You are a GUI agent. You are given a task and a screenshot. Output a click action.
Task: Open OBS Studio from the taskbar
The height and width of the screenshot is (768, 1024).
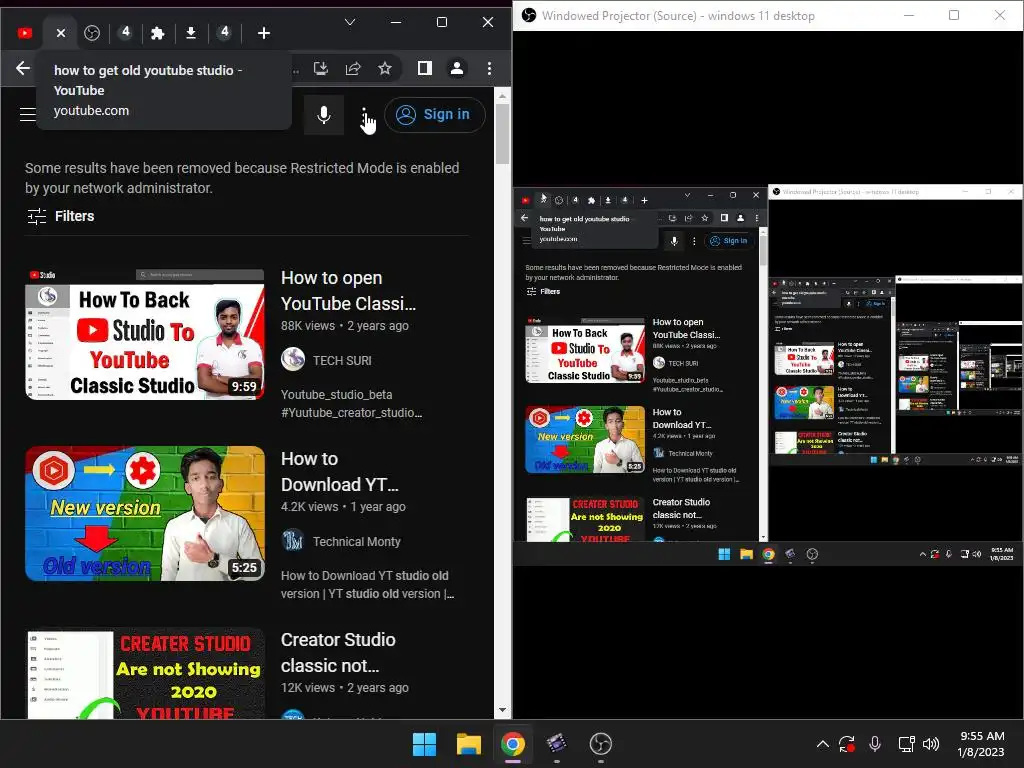pyautogui.click(x=601, y=744)
